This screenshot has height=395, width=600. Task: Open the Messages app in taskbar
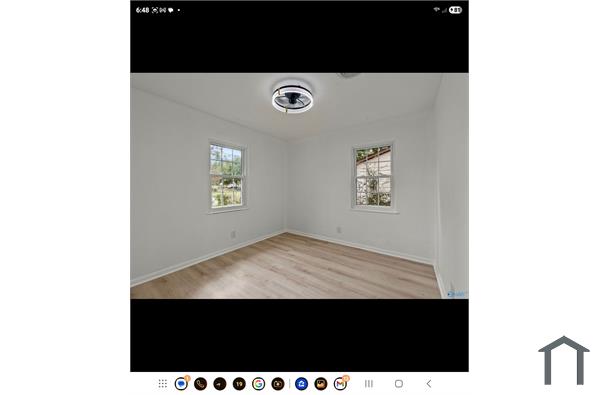(x=181, y=384)
